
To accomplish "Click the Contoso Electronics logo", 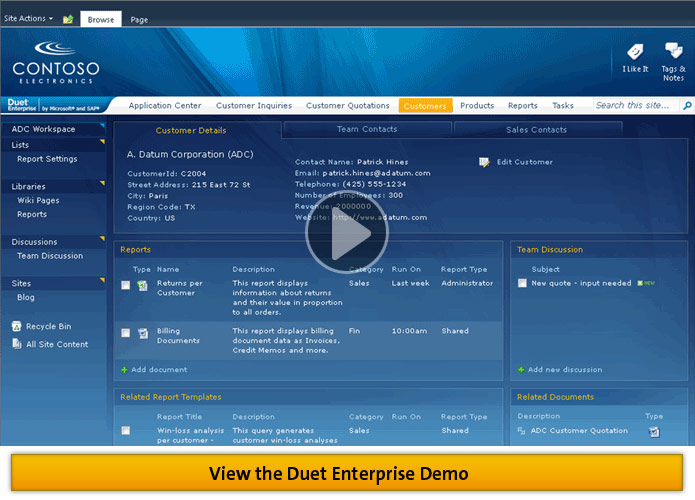I will click(56, 62).
